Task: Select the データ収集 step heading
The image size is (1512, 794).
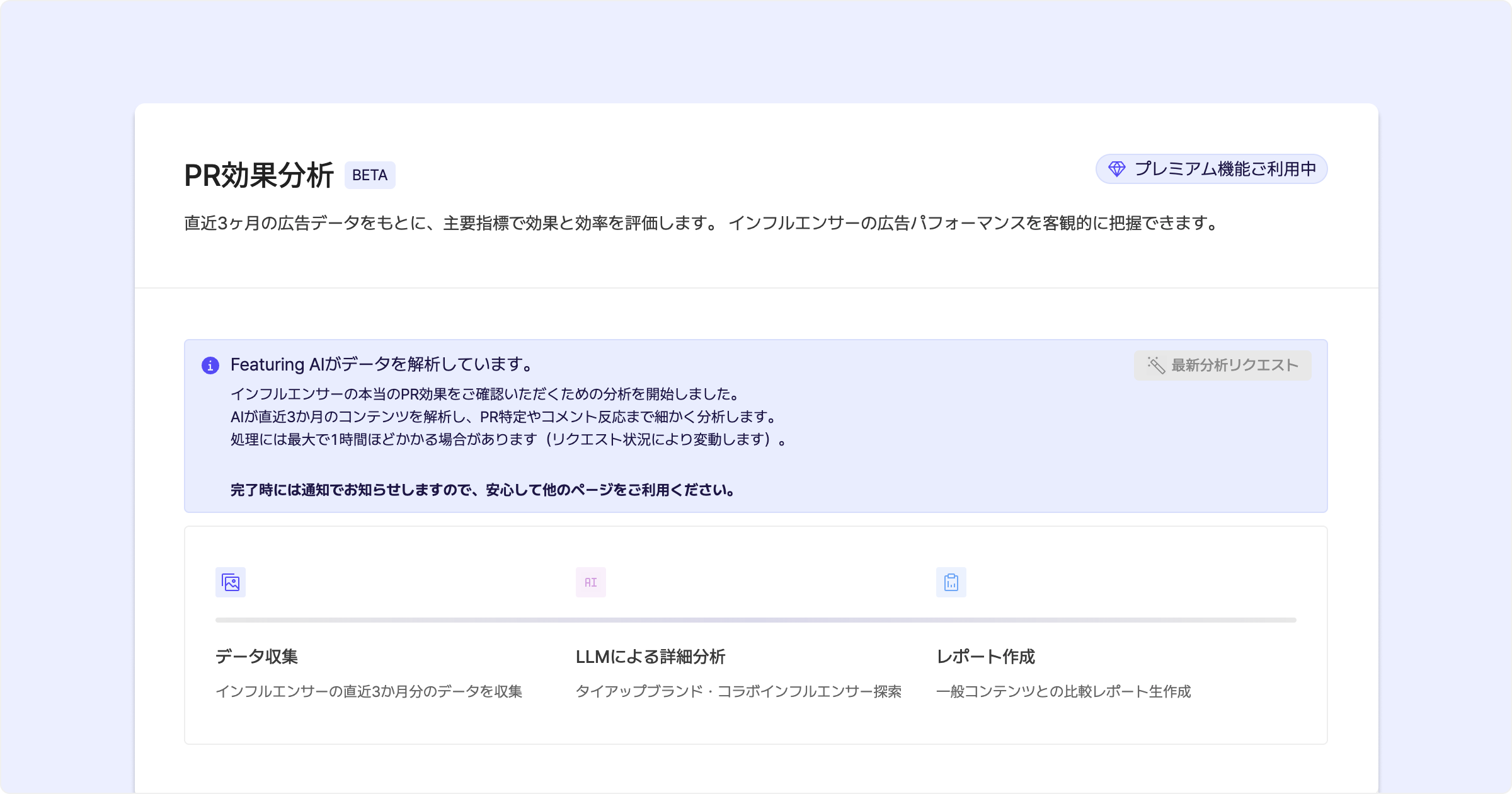Action: tap(256, 657)
